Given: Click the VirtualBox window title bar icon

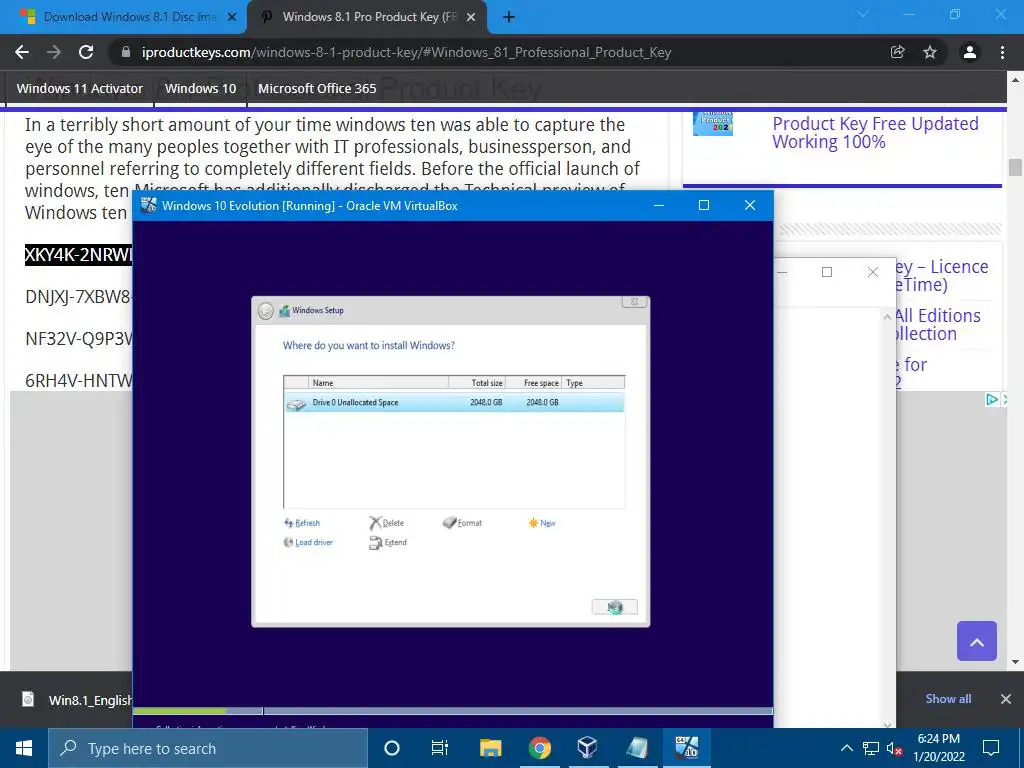Looking at the screenshot, I should [149, 205].
